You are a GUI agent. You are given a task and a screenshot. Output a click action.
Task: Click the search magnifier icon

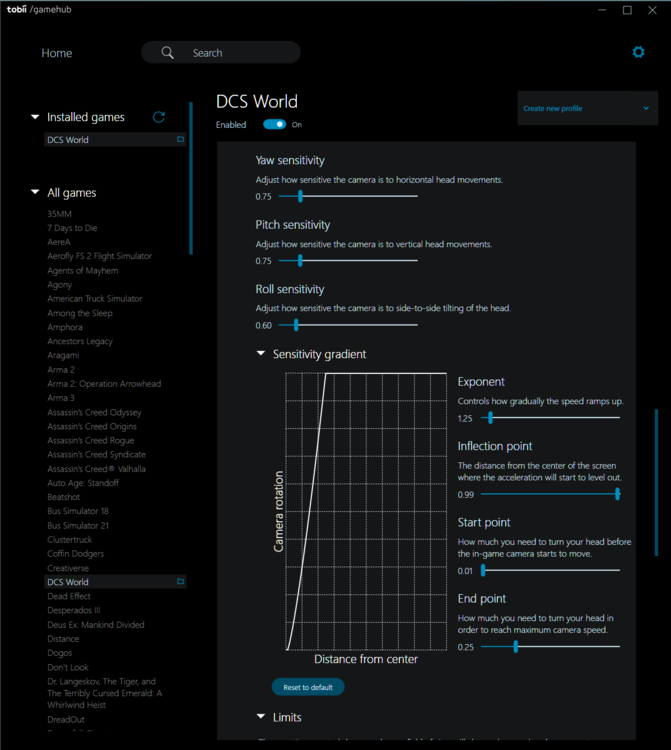pos(168,53)
